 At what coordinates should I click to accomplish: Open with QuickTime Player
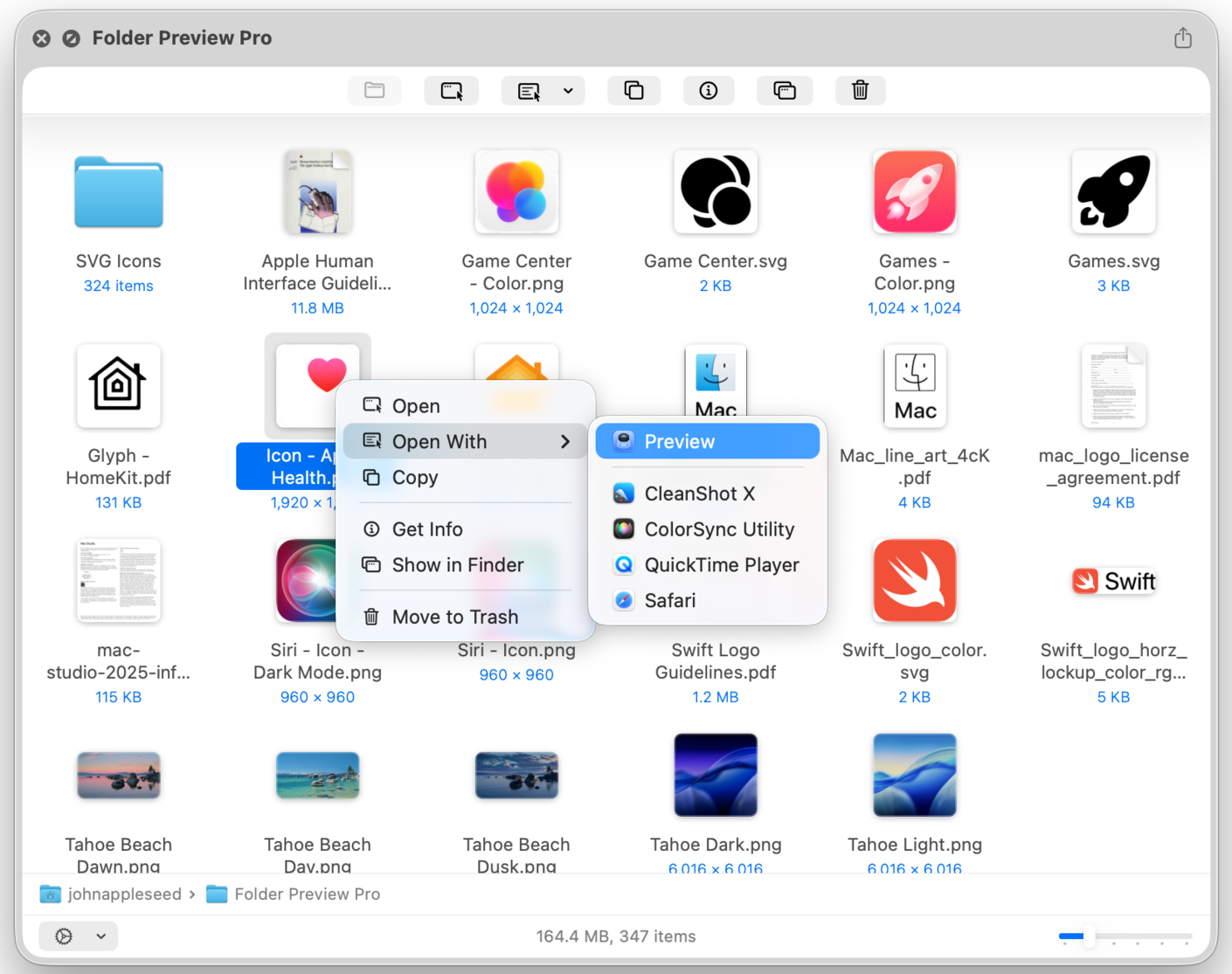[708, 565]
